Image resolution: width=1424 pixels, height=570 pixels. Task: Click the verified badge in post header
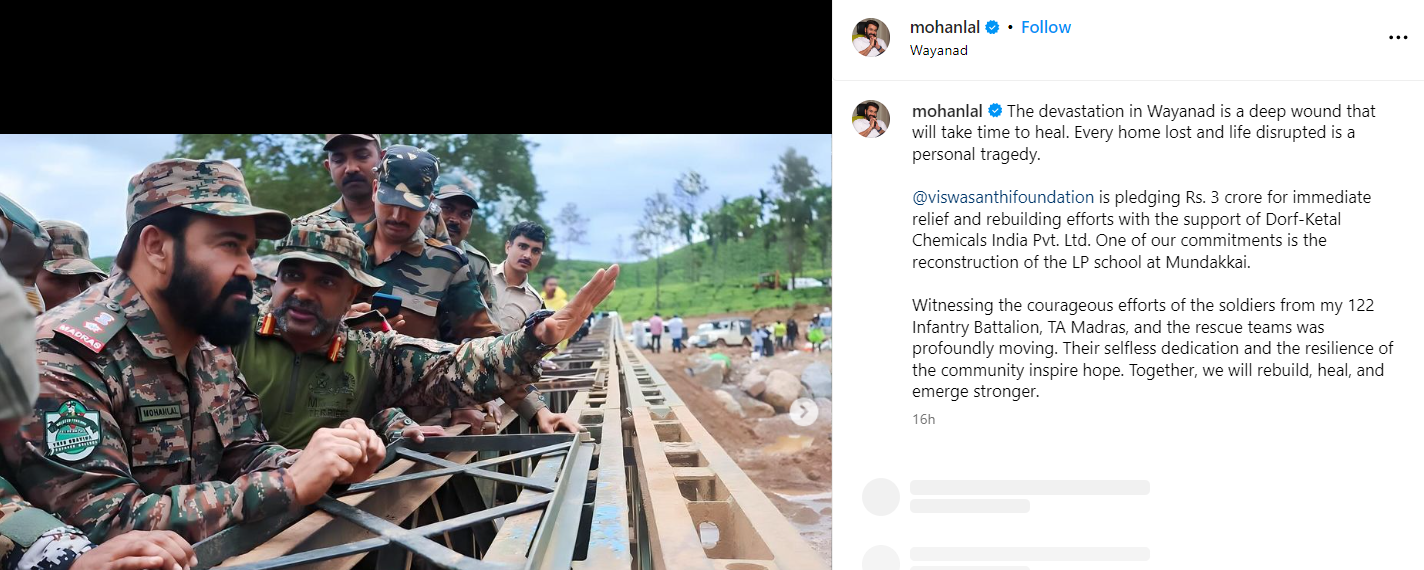coord(992,27)
